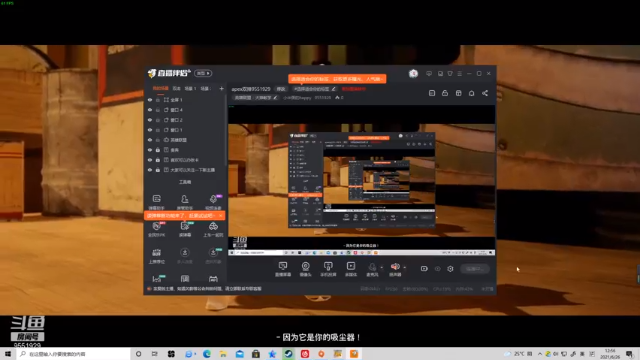Hide the 窗口 4 source layer
Image resolution: width=640 pixels, height=360 pixels.
point(150,110)
